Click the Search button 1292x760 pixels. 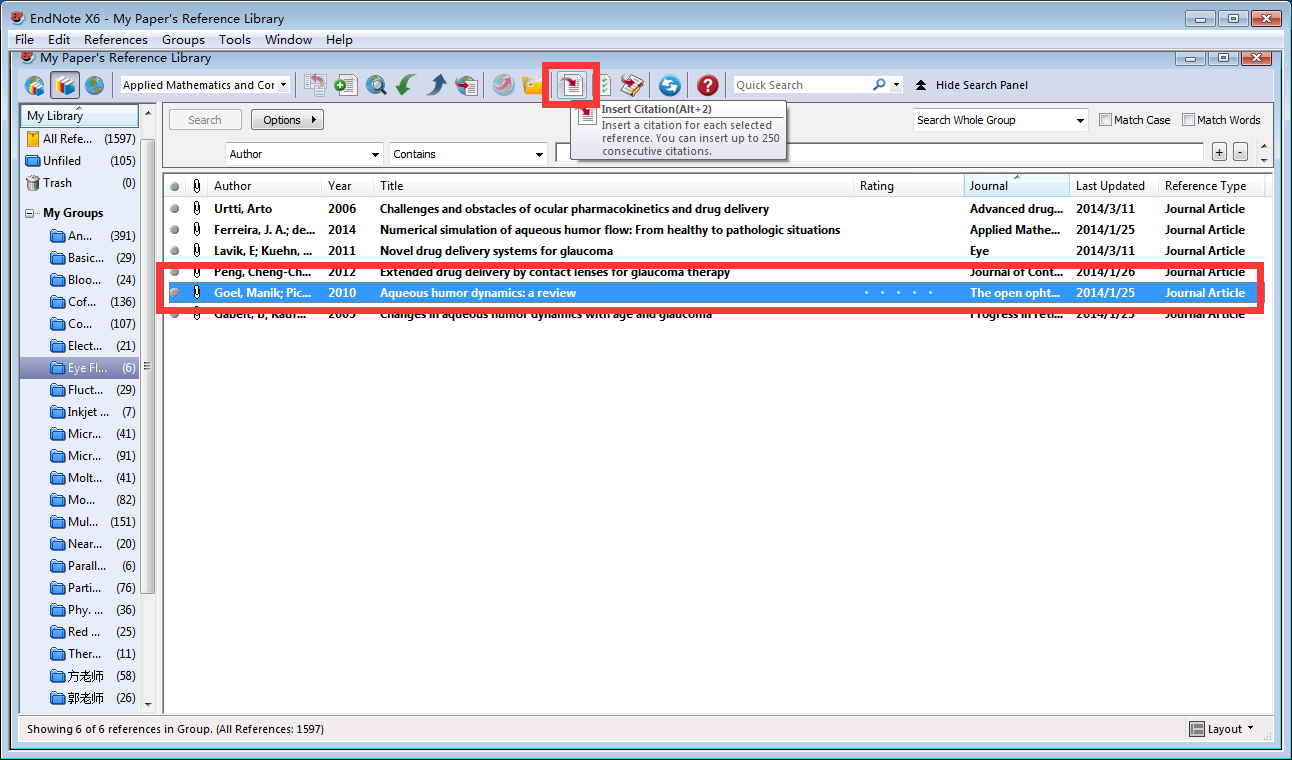point(205,120)
